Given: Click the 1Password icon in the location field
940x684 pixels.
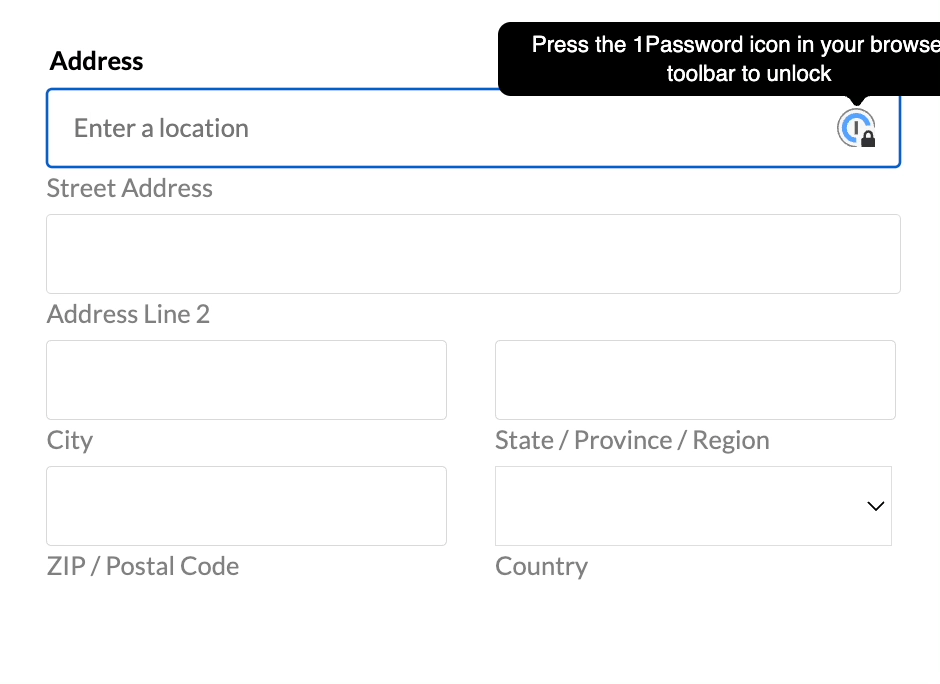Looking at the screenshot, I should click(x=855, y=128).
